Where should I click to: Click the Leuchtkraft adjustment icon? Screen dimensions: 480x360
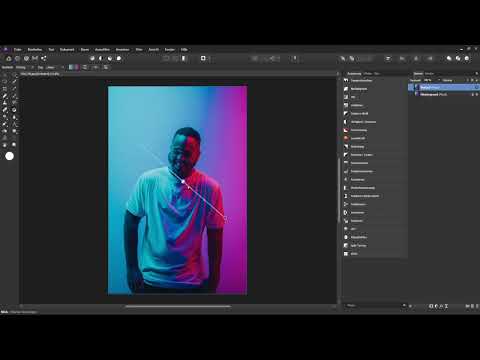pyautogui.click(x=346, y=138)
